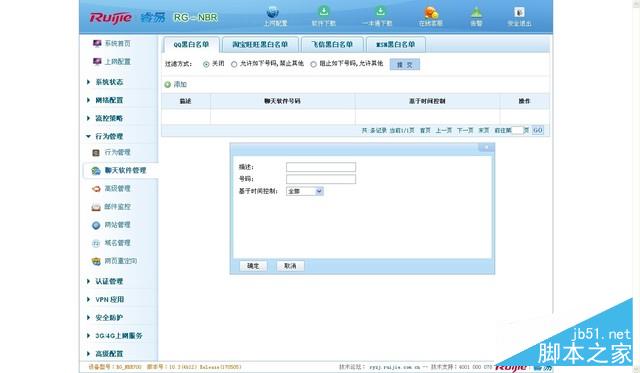This screenshot has width=640, height=373.
Task: Click 确定 in the dialog
Action: 253,266
